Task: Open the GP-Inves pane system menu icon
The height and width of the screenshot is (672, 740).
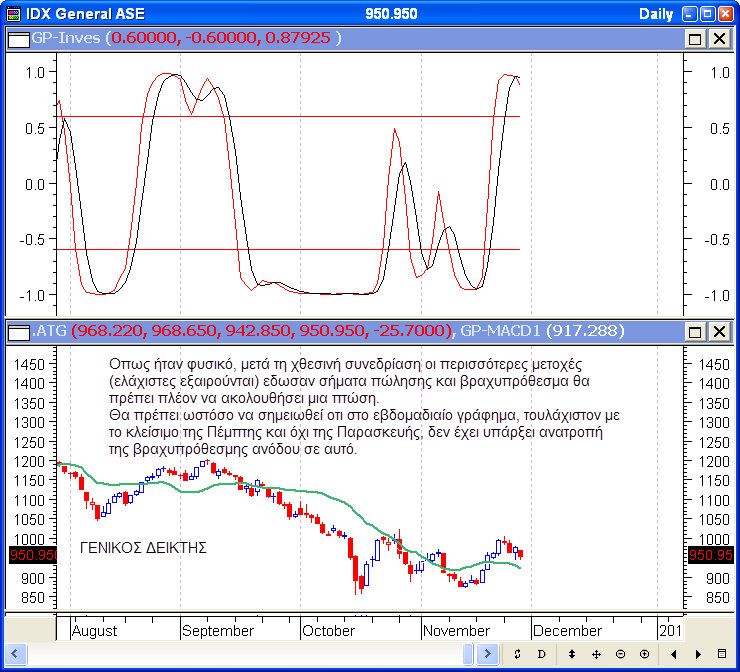Action: tap(18, 38)
